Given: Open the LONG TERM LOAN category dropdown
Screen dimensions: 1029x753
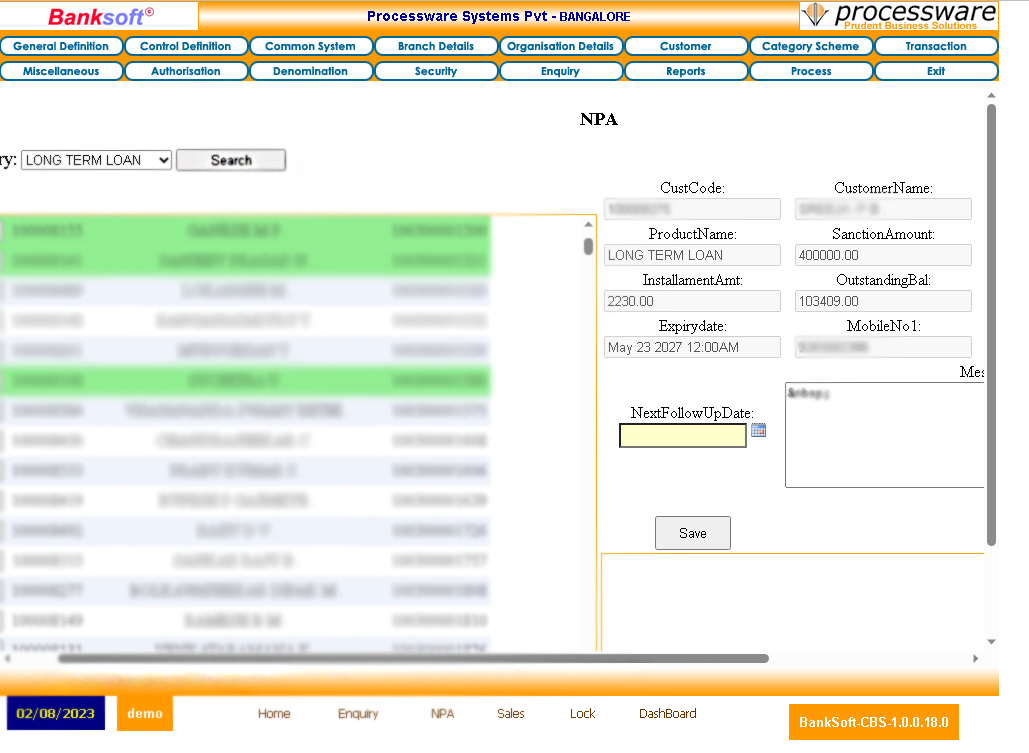Looking at the screenshot, I should pos(96,160).
